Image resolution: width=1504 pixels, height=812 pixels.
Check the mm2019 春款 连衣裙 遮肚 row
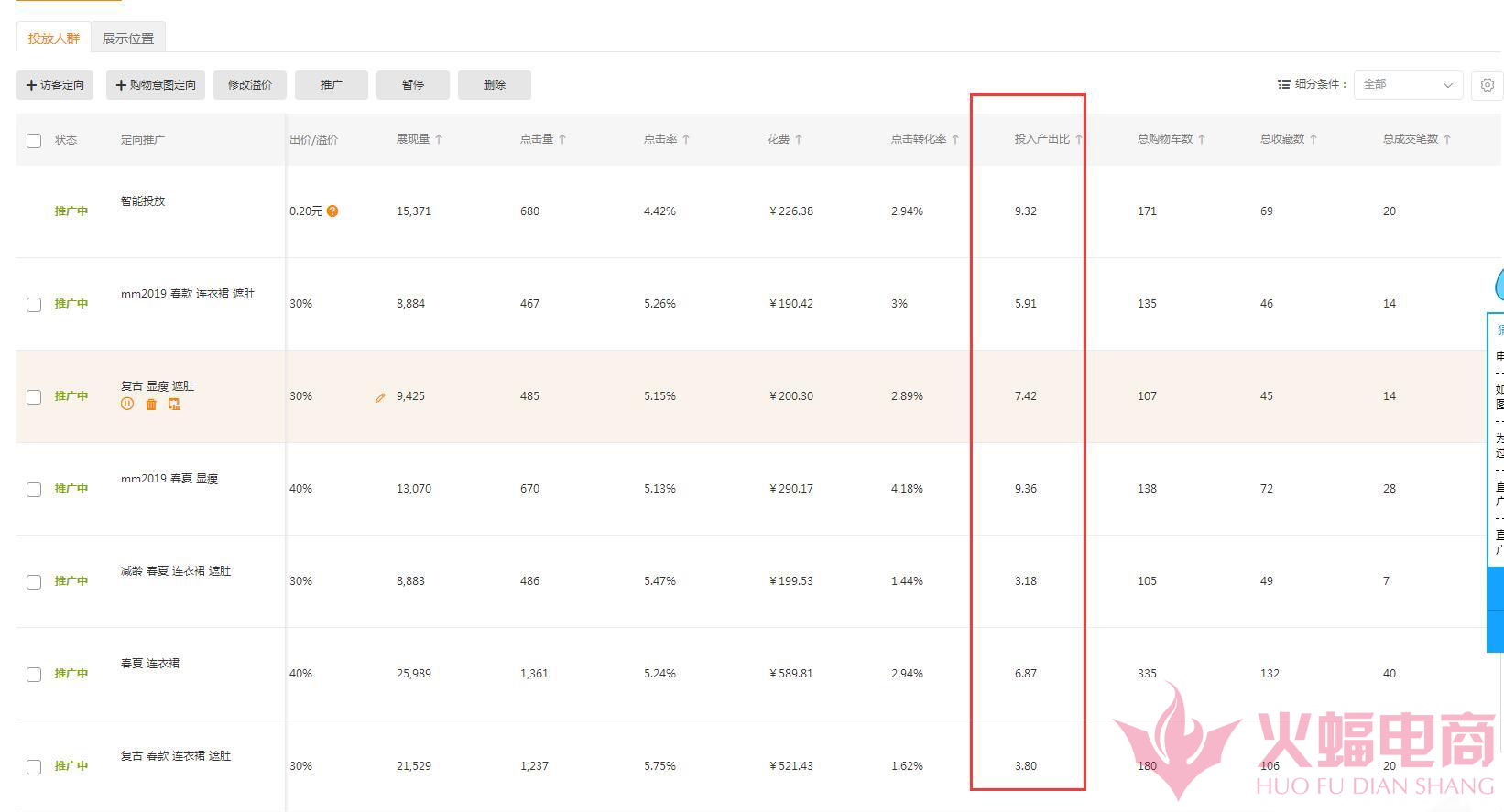pyautogui.click(x=34, y=305)
